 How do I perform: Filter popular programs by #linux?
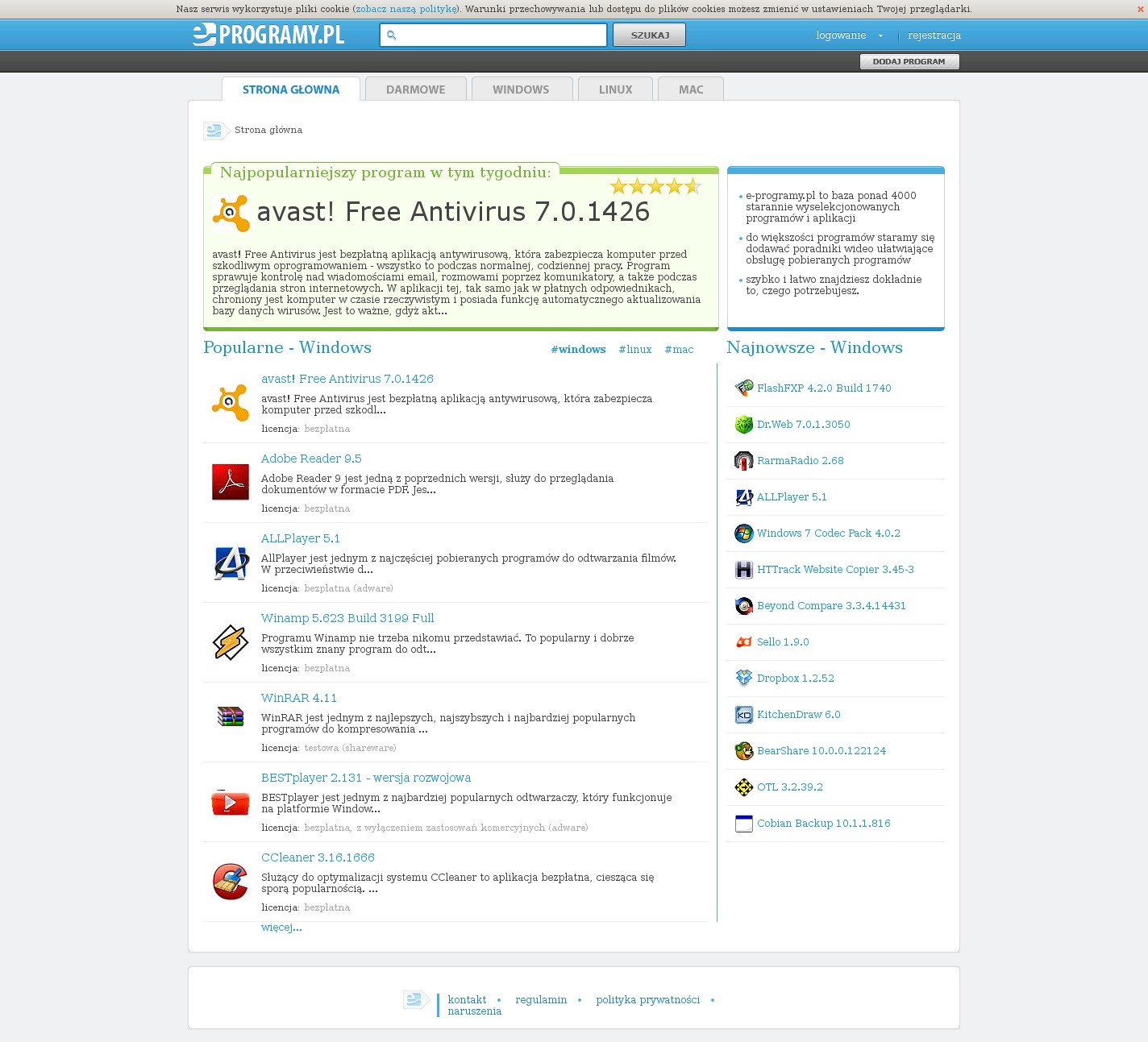pos(634,350)
